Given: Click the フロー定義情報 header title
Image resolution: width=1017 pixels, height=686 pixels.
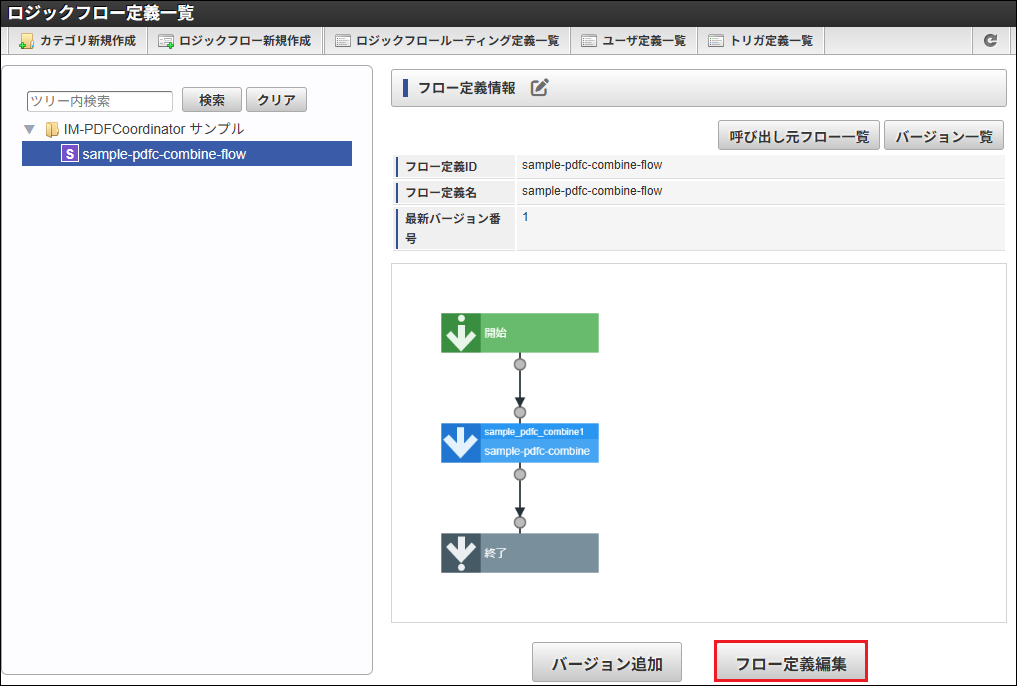Looking at the screenshot, I should [x=466, y=88].
